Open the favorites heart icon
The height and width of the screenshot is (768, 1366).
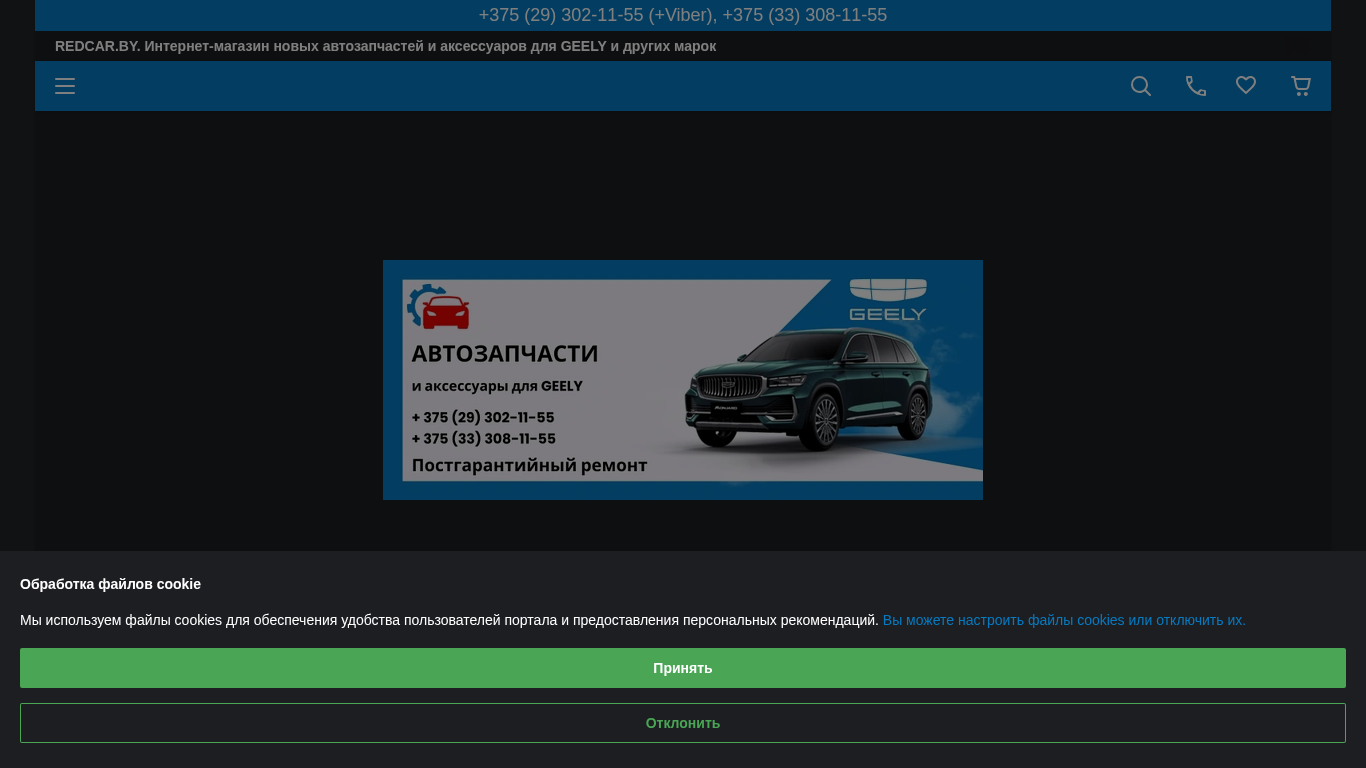point(1246,86)
